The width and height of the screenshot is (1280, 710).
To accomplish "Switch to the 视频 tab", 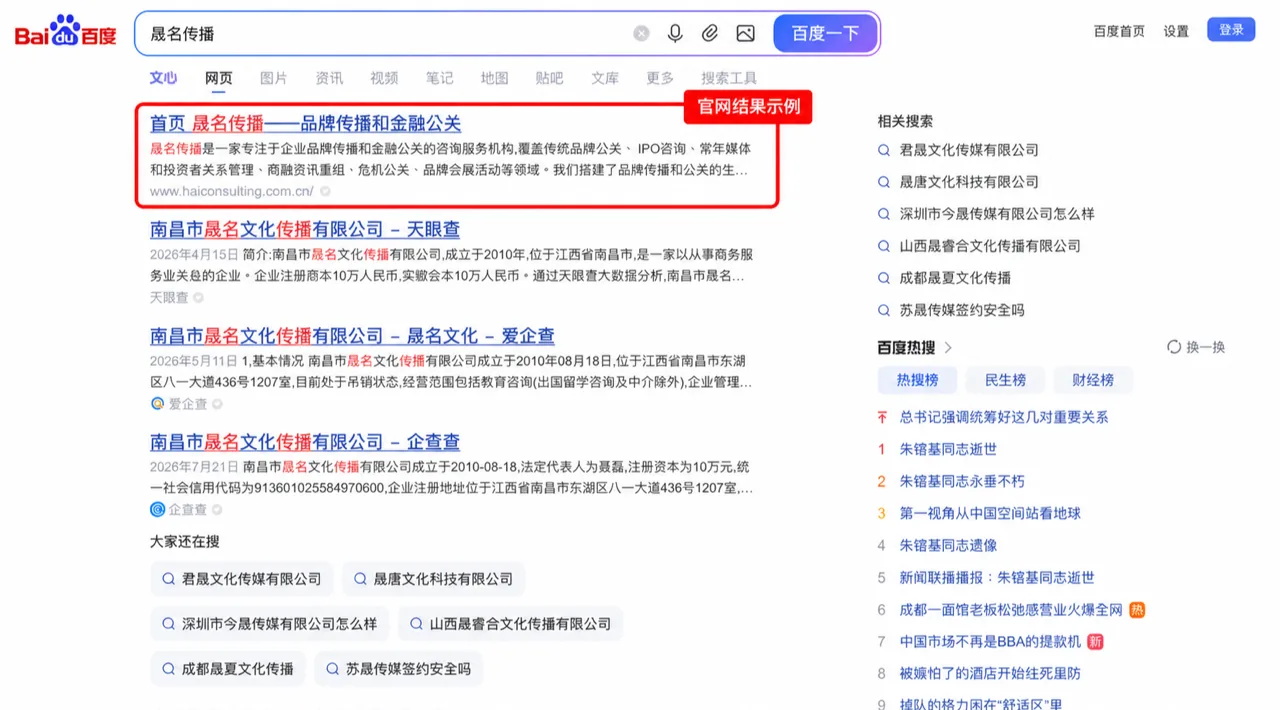I will (x=384, y=78).
